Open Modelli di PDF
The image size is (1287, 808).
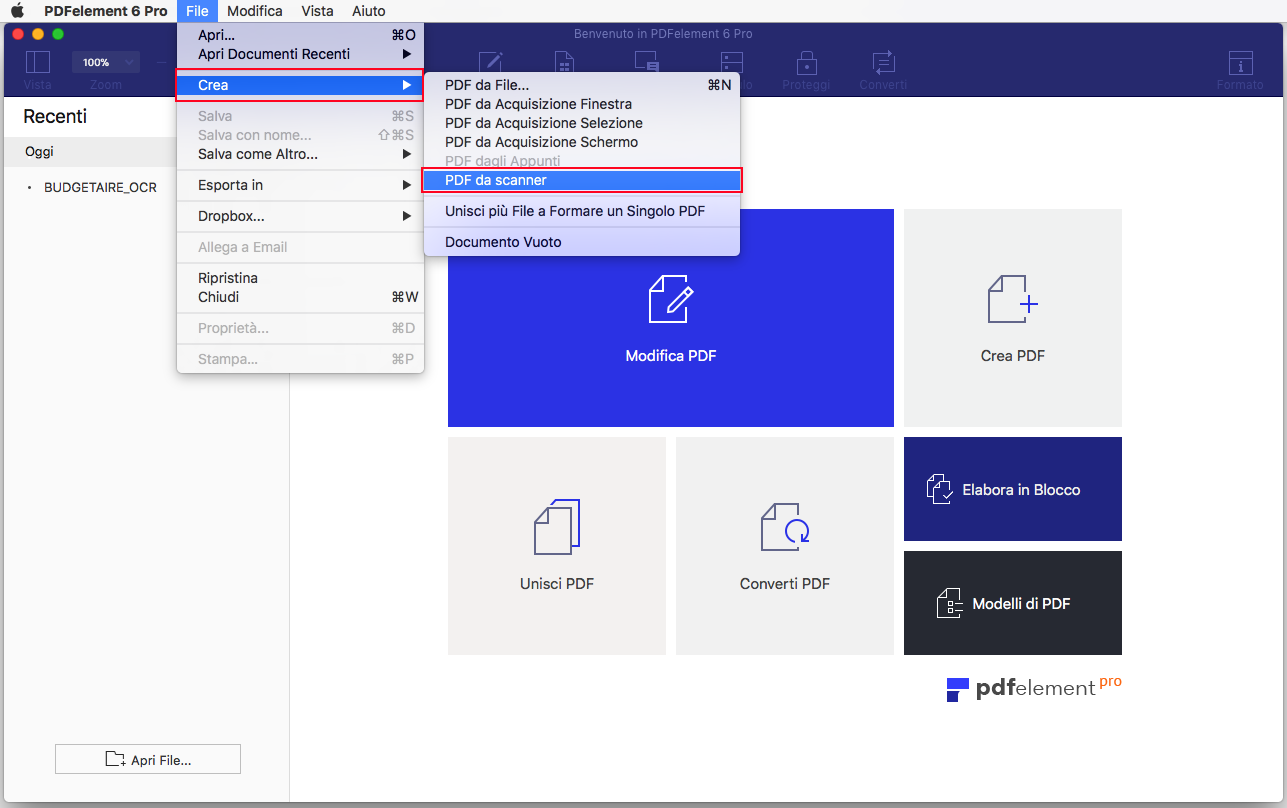tap(1013, 603)
